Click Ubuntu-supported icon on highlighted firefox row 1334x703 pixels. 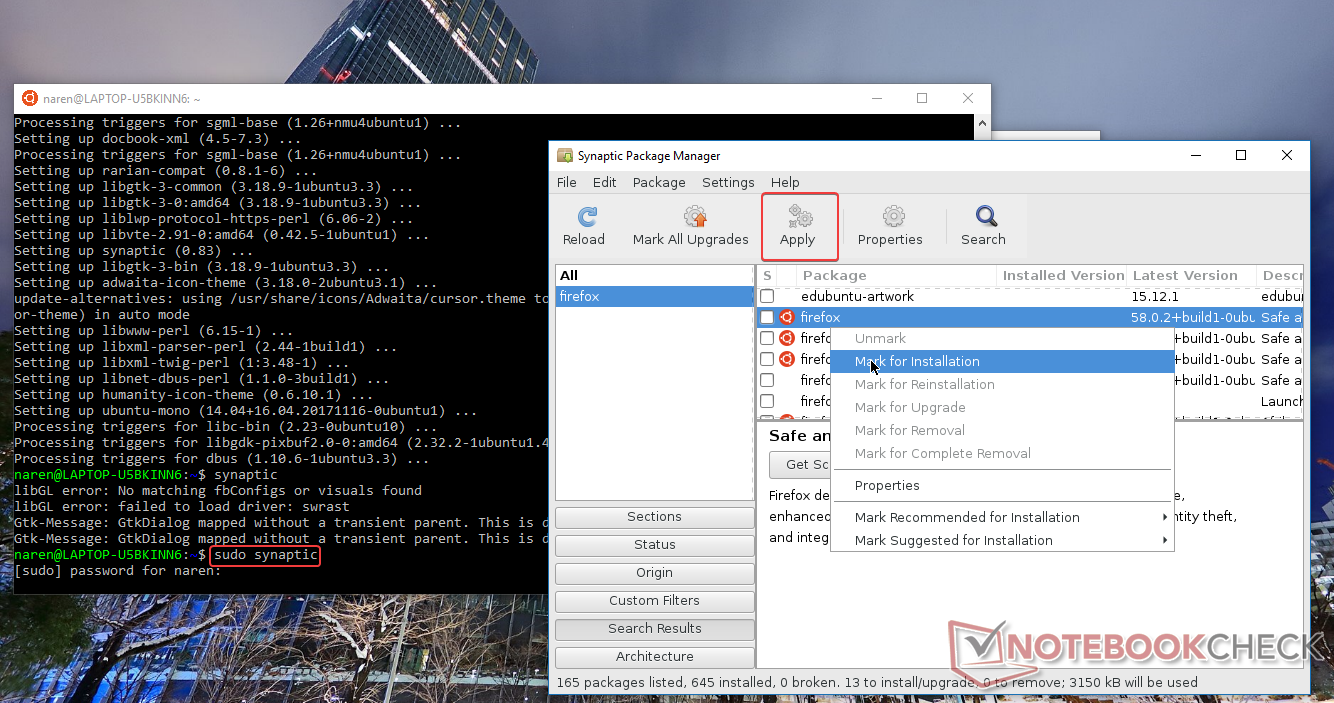787,317
